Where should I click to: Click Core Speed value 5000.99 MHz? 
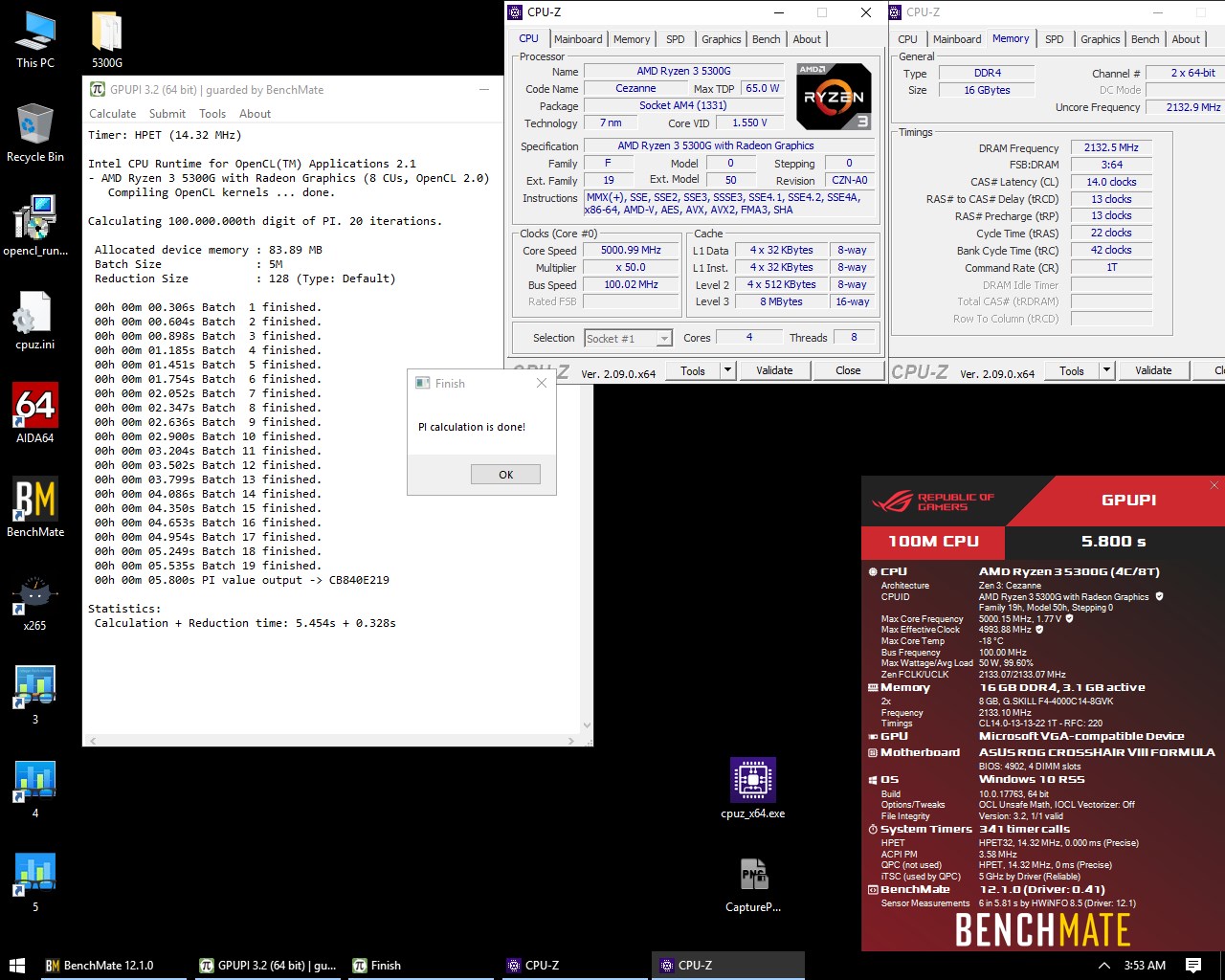tap(631, 251)
